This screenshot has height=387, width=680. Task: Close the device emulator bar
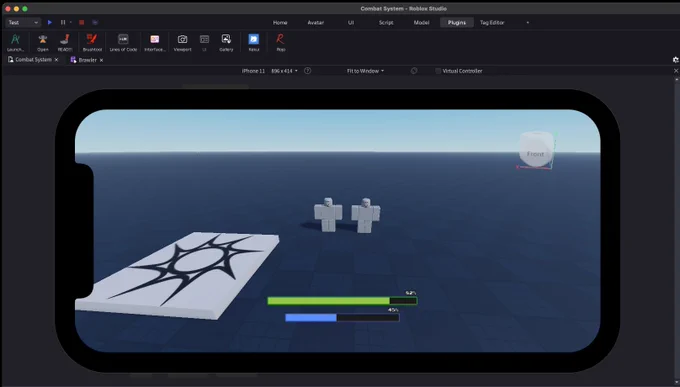pyautogui.click(x=676, y=71)
